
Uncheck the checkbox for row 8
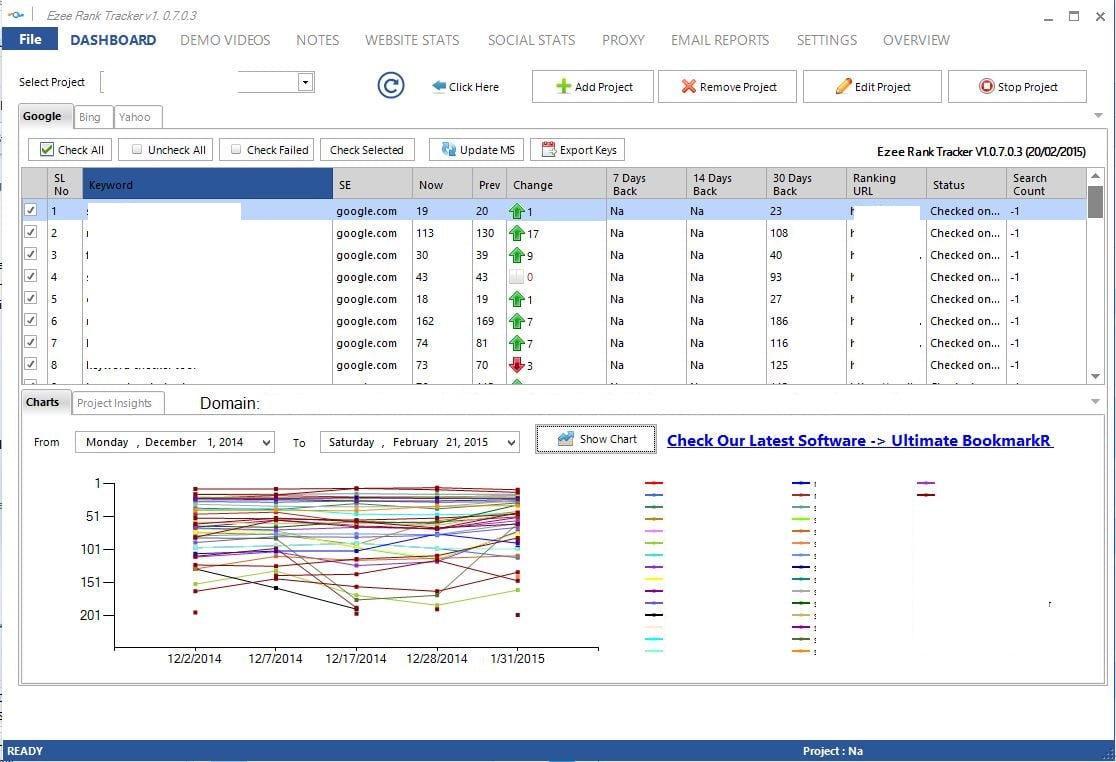click(31, 364)
